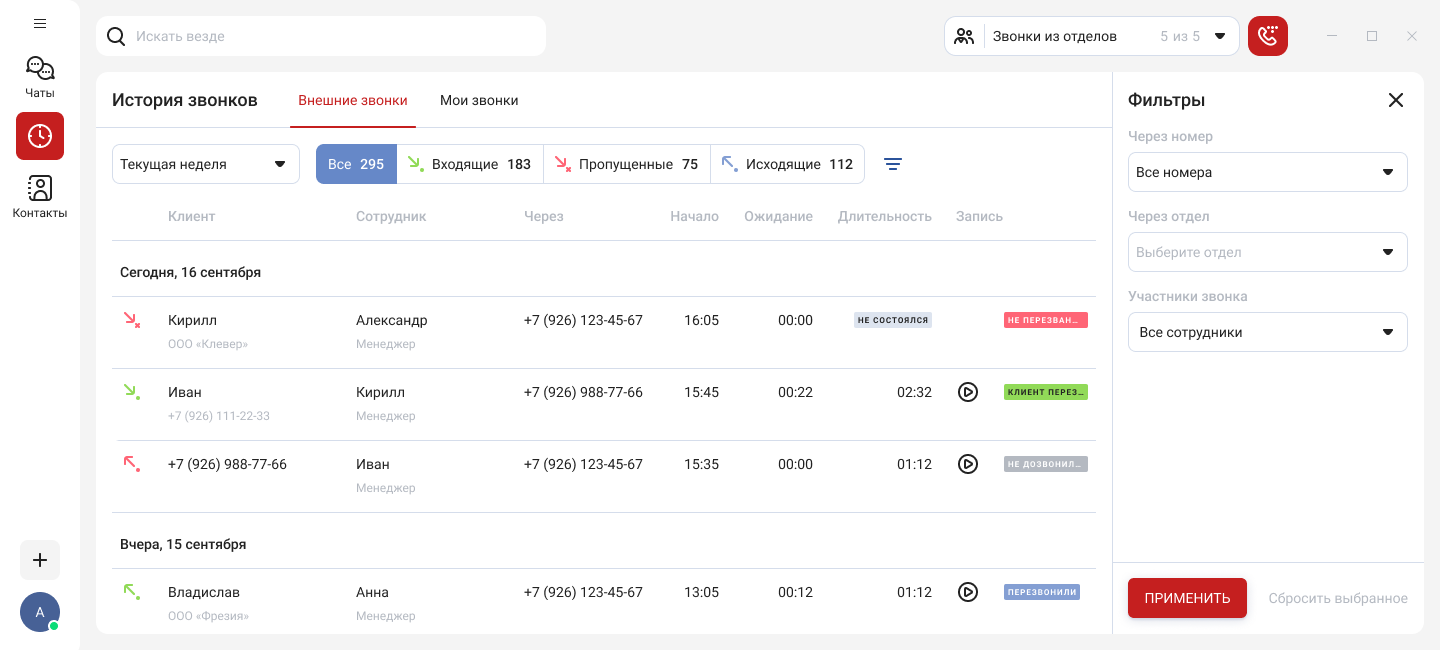Viewport: 1440px width, 650px height.
Task: Expand the Выберите отдел dropdown
Action: 1267,252
